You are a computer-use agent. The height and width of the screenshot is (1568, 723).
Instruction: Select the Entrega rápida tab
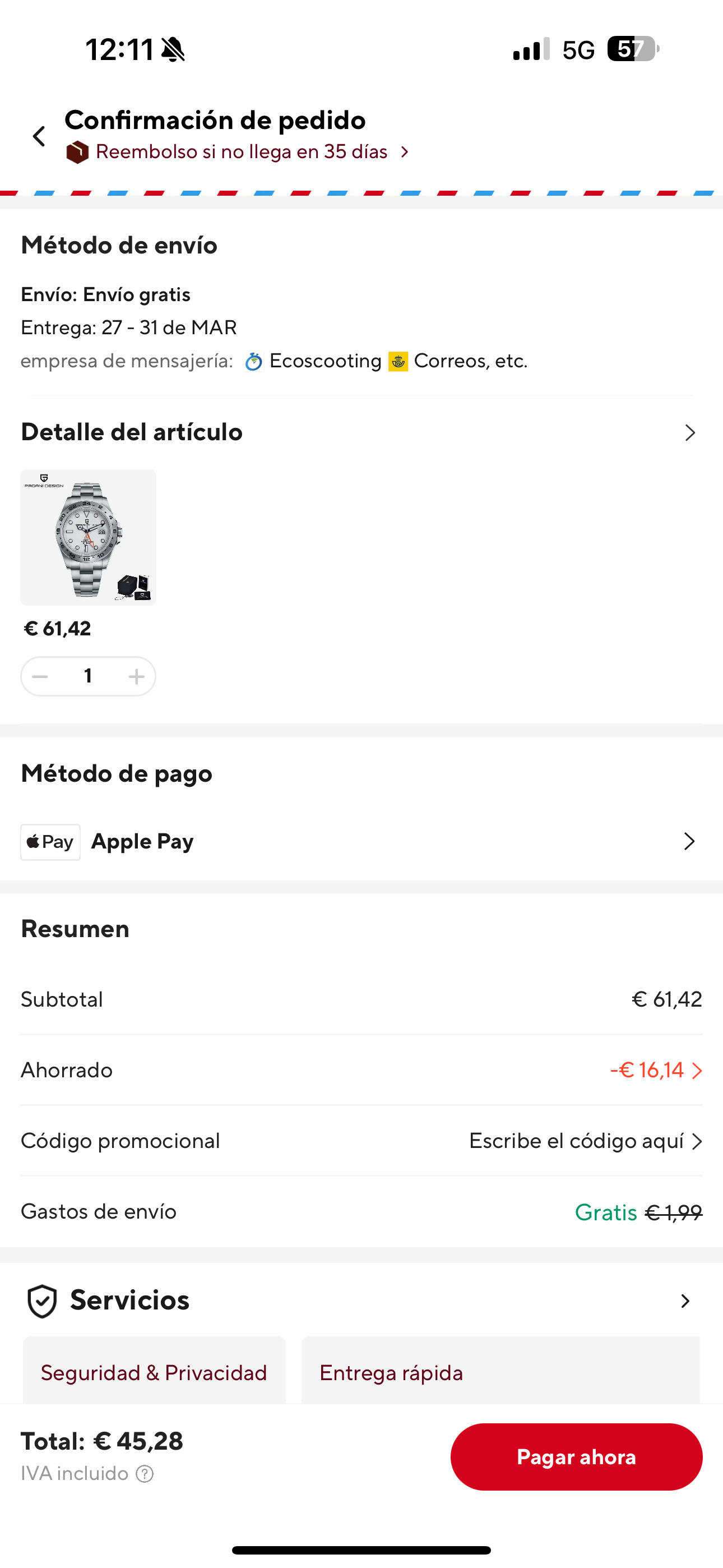coord(391,1373)
